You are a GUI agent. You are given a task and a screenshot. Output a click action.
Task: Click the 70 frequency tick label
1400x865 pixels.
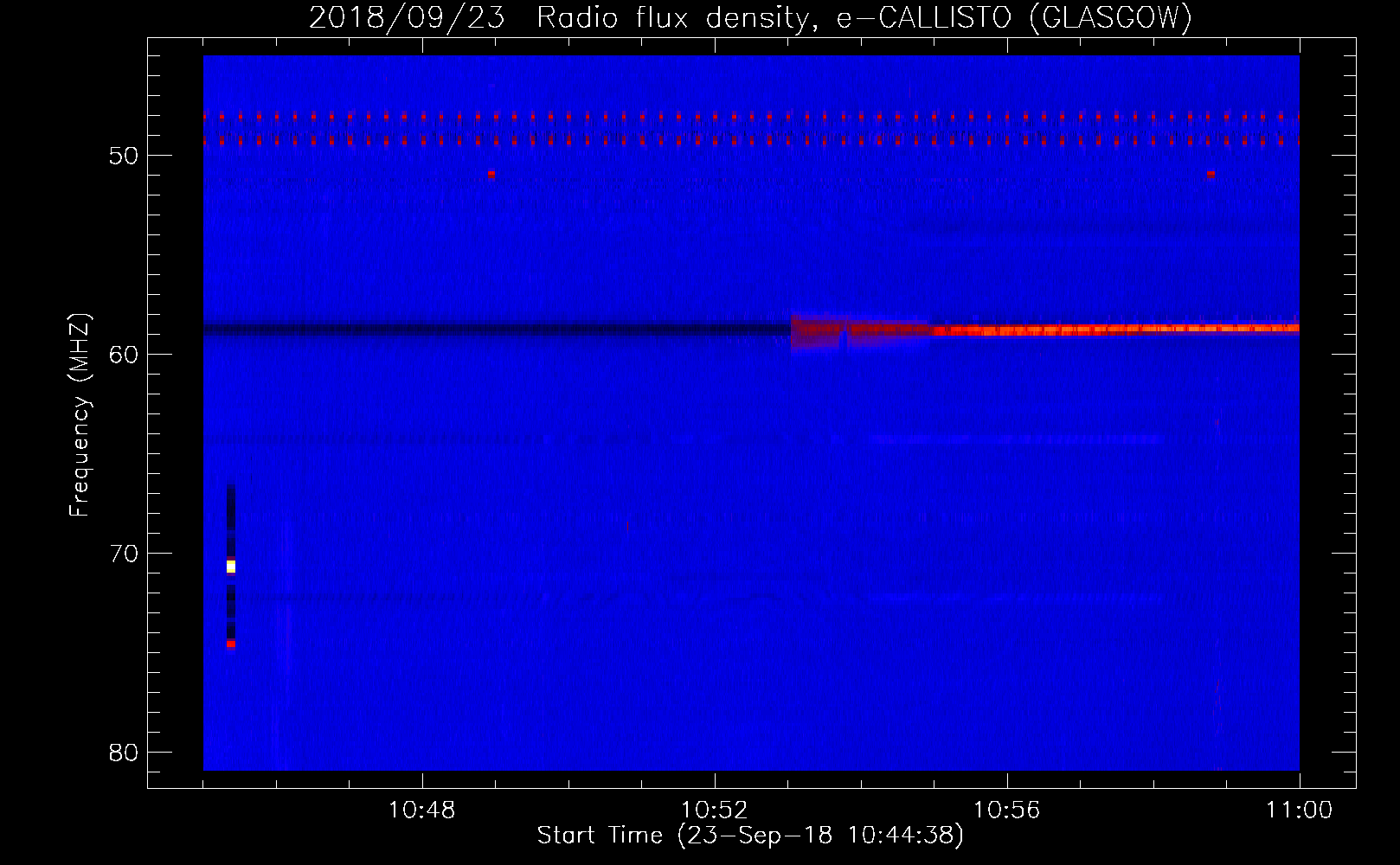tap(125, 553)
